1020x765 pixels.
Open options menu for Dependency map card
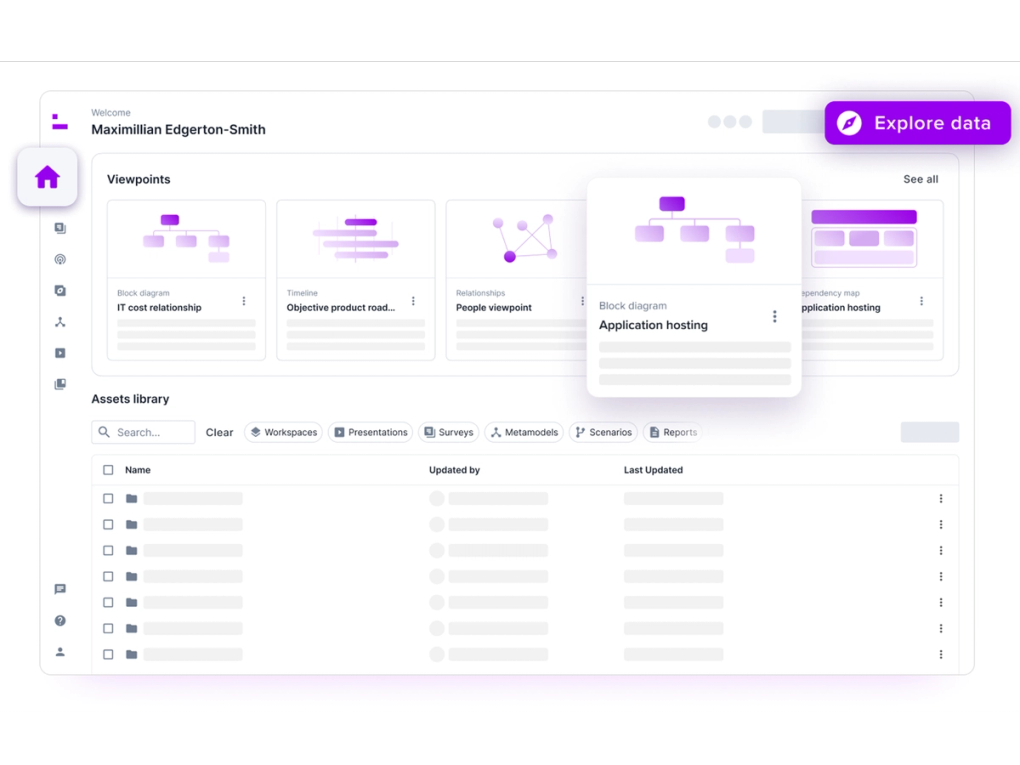[921, 301]
